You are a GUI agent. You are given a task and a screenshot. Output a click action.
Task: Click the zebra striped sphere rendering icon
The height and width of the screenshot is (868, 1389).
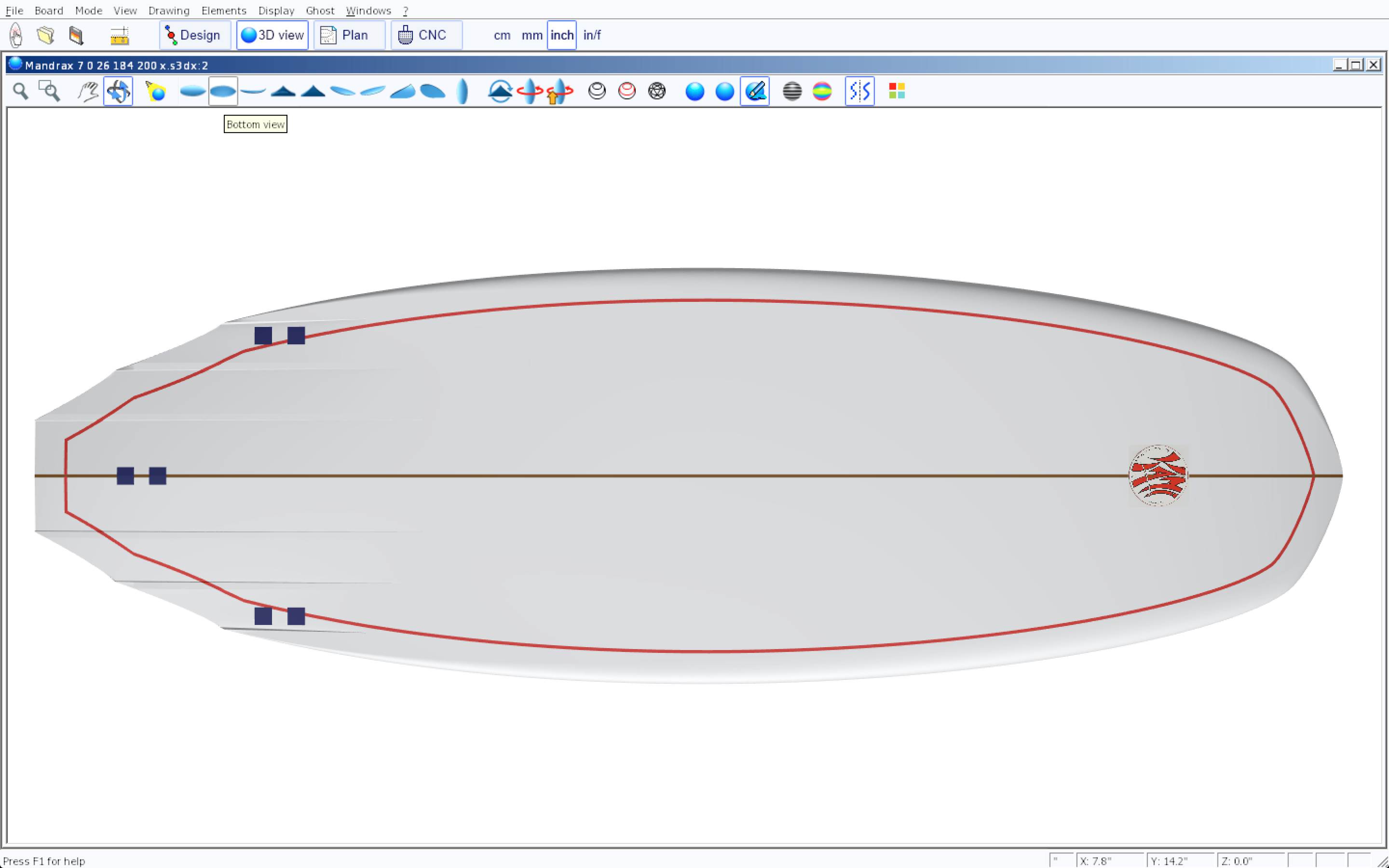[x=792, y=91]
